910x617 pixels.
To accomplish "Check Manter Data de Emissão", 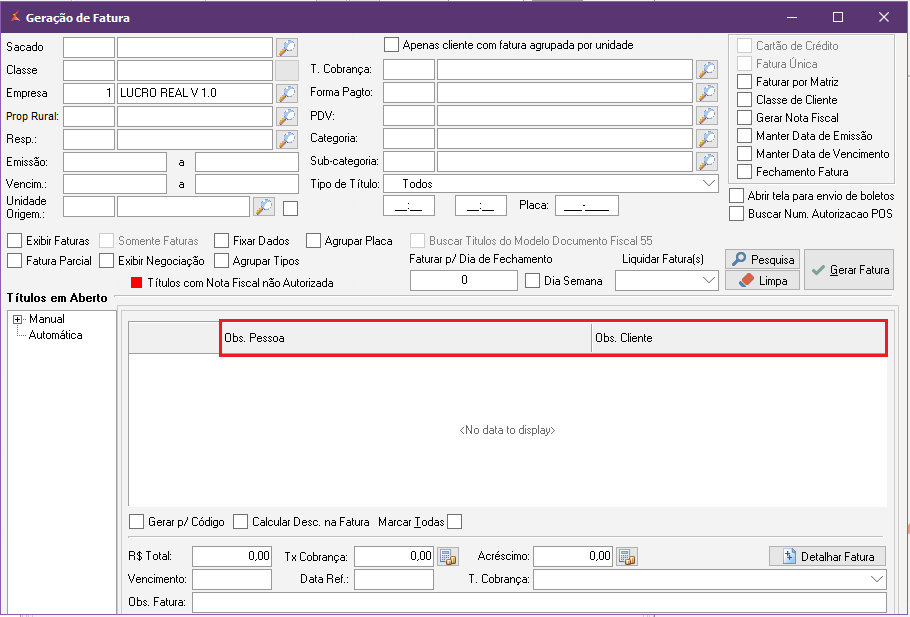I will tap(744, 136).
